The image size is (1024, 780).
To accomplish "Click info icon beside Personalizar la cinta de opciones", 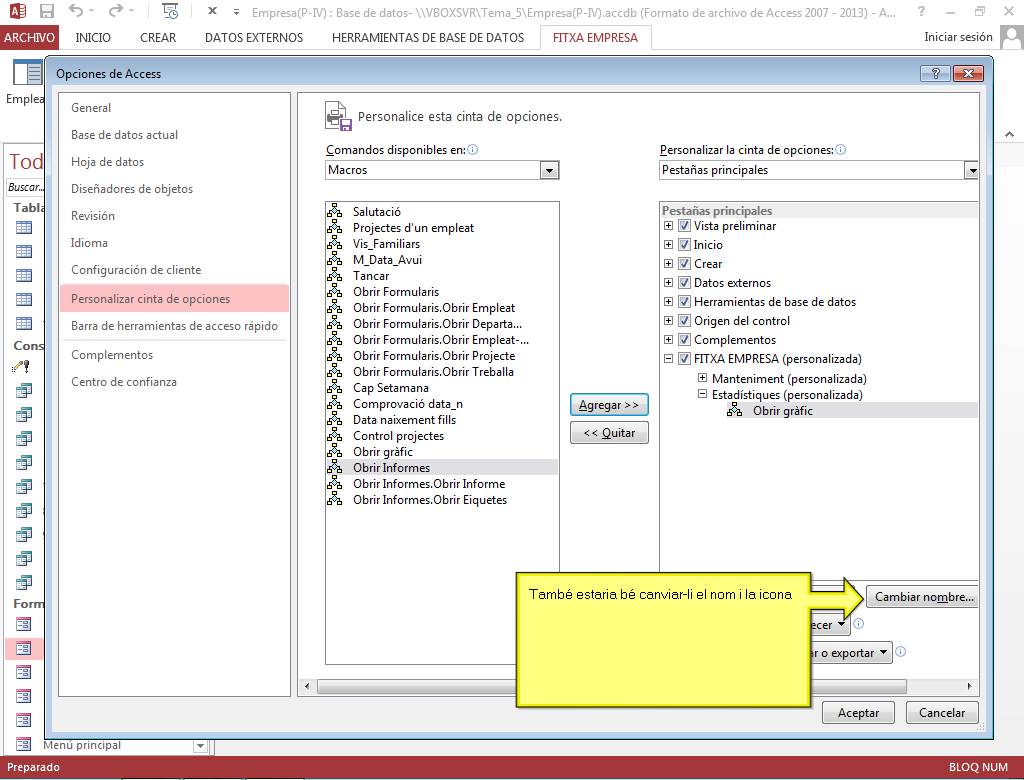I will (x=840, y=150).
